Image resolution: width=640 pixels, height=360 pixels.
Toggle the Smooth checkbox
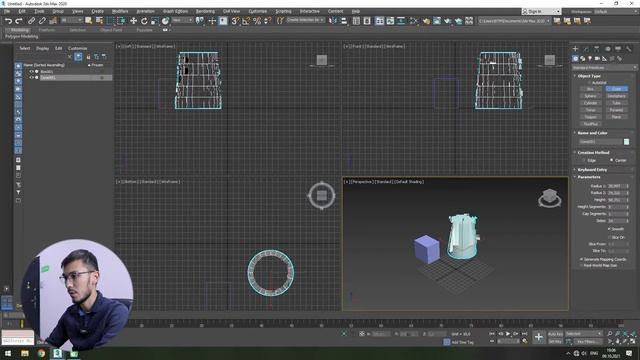point(609,229)
